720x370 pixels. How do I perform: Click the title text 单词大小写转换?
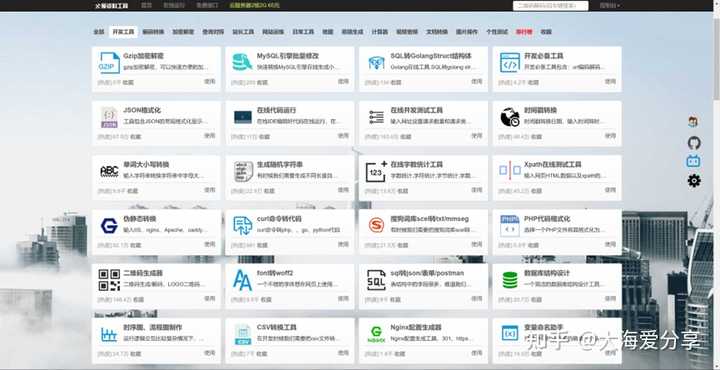146,164
